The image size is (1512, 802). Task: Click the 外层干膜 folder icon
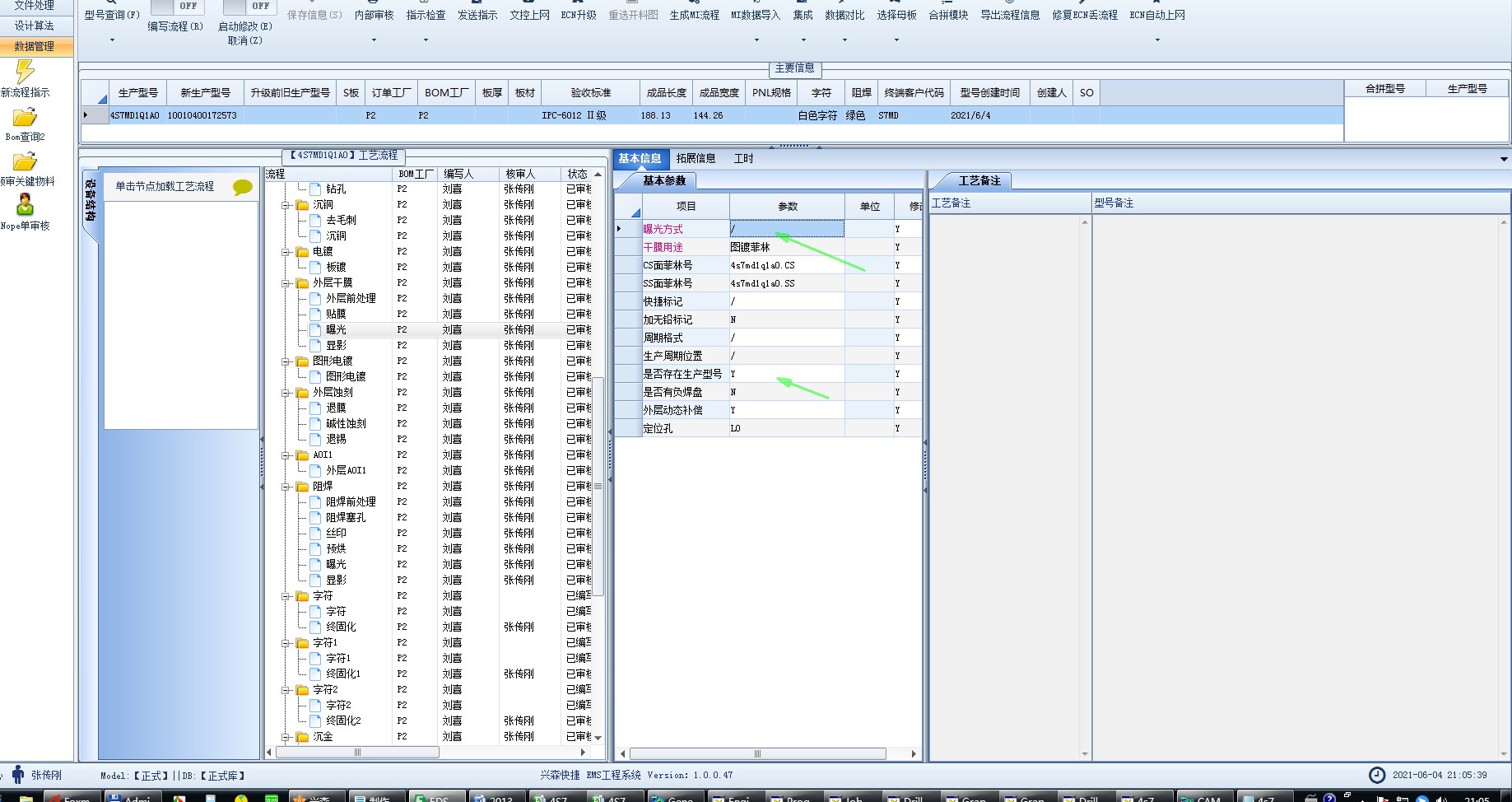302,283
